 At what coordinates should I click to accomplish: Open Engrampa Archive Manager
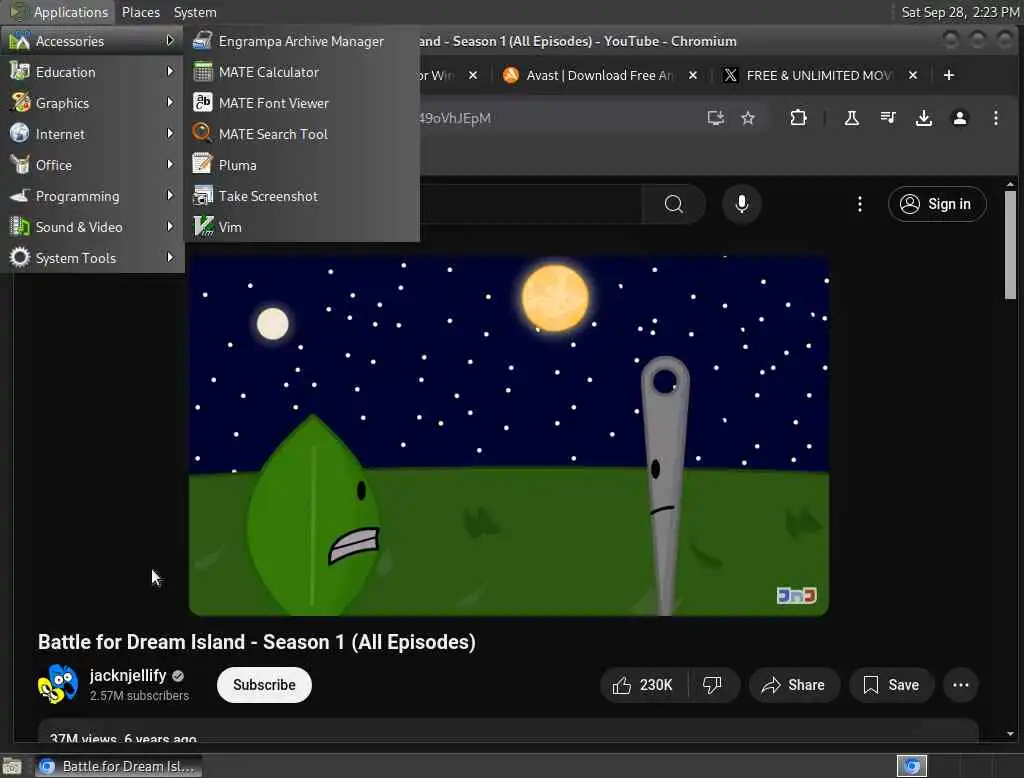click(301, 41)
